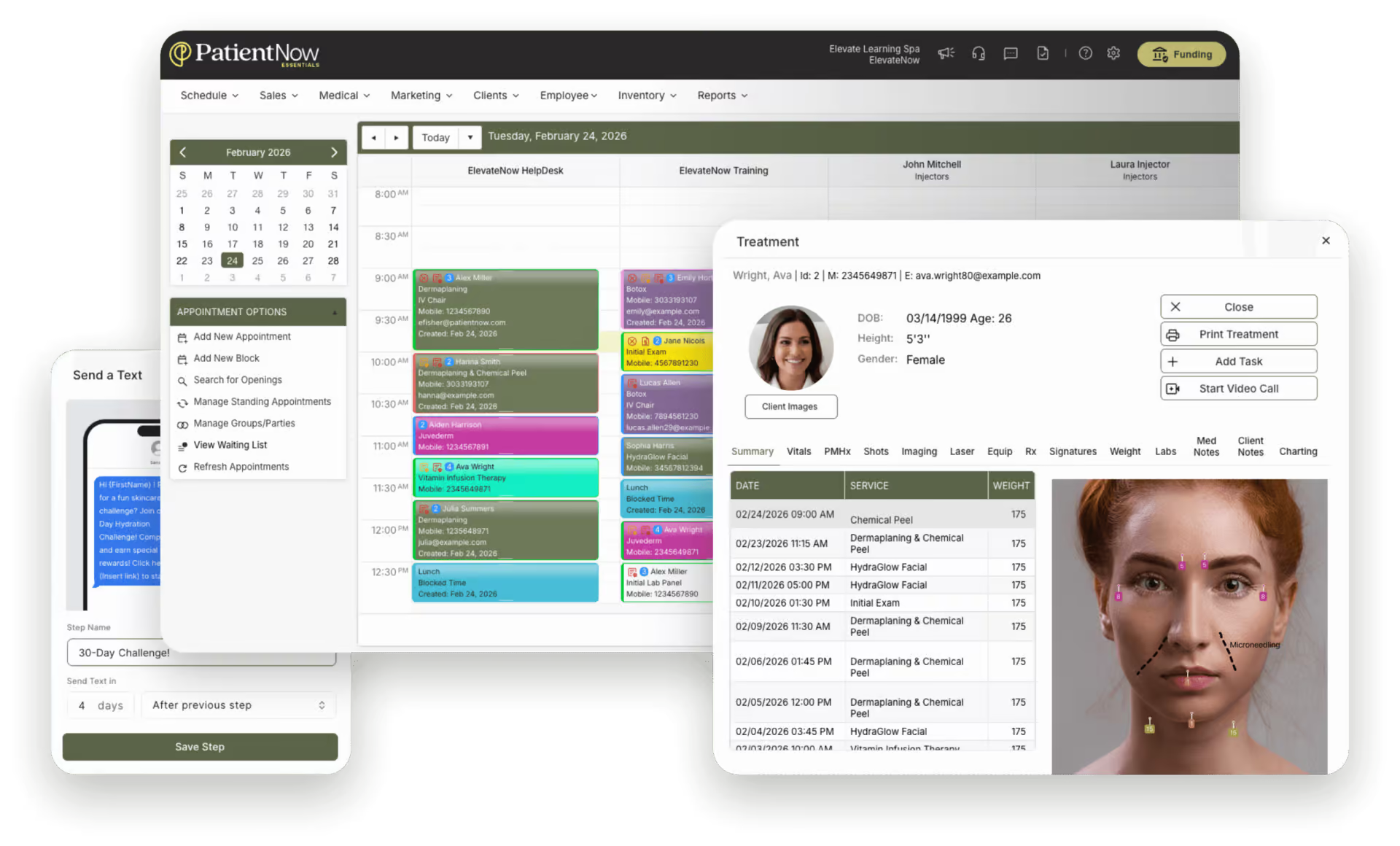1400x846 pixels.
Task: Open Aiden Harrison Juvederm appointment block
Action: coord(505,435)
